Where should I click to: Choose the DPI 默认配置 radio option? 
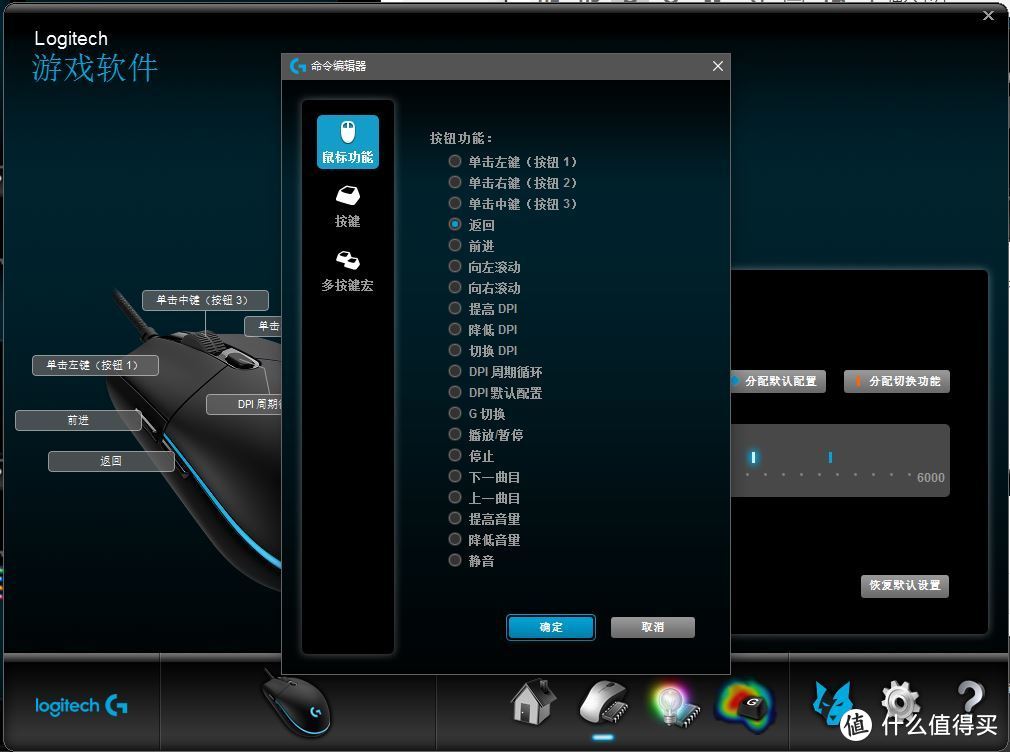(455, 392)
